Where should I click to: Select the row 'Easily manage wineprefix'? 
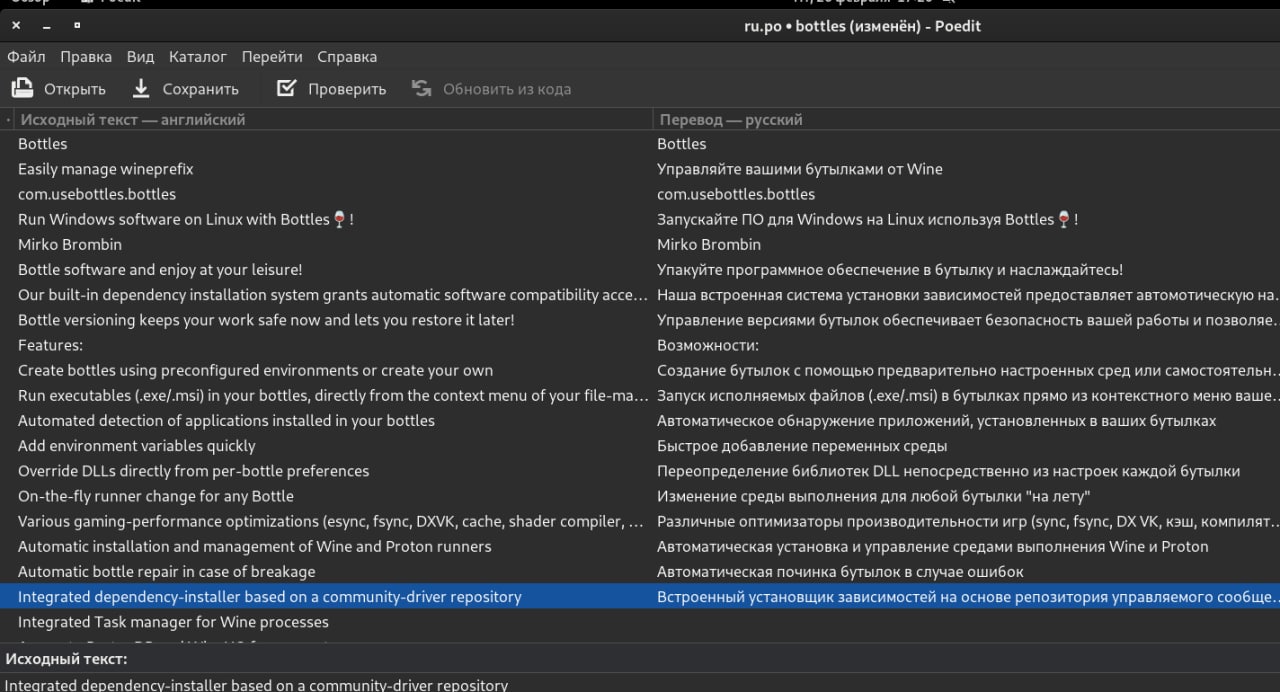pyautogui.click(x=640, y=169)
